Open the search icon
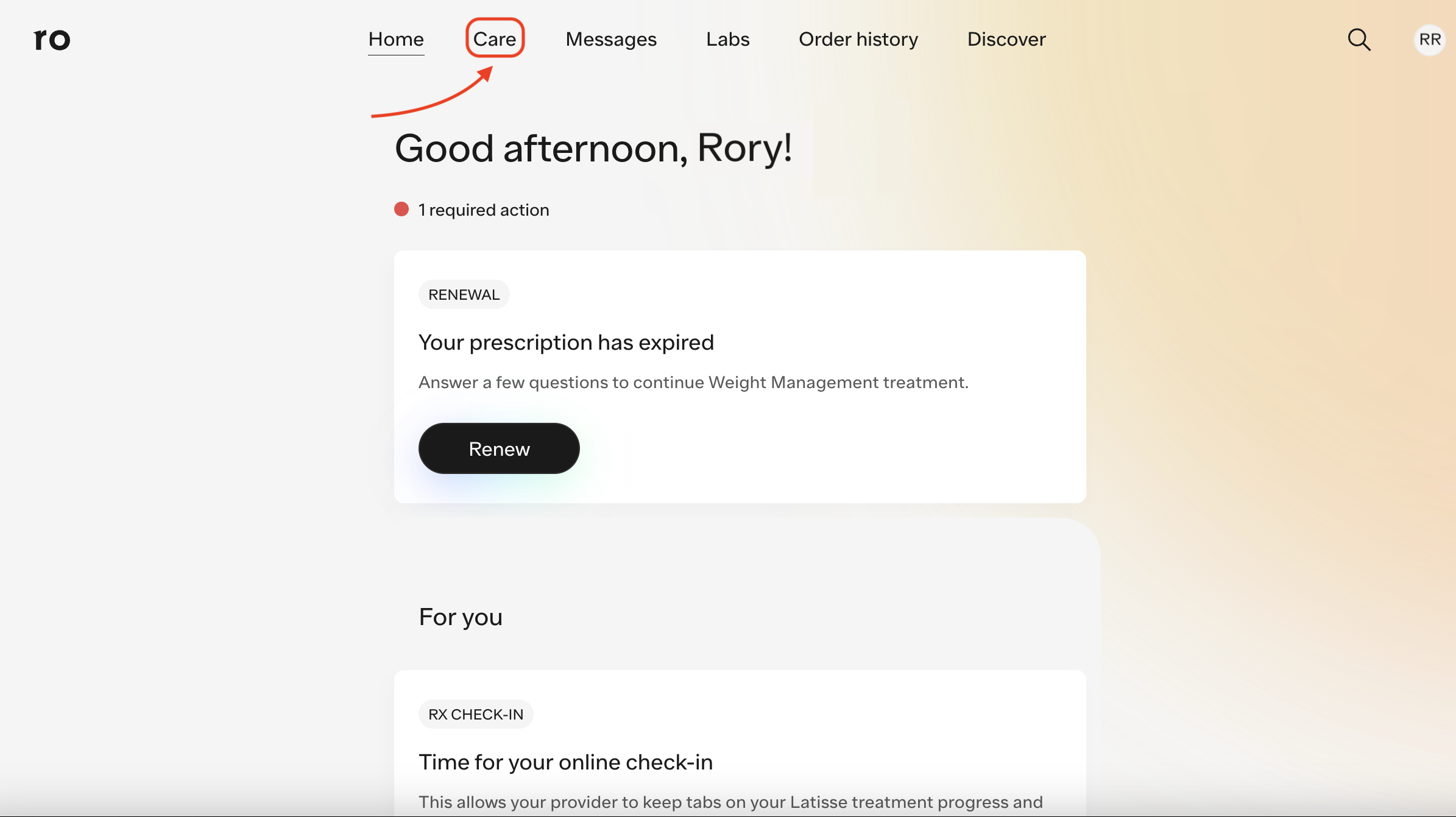 click(x=1360, y=39)
